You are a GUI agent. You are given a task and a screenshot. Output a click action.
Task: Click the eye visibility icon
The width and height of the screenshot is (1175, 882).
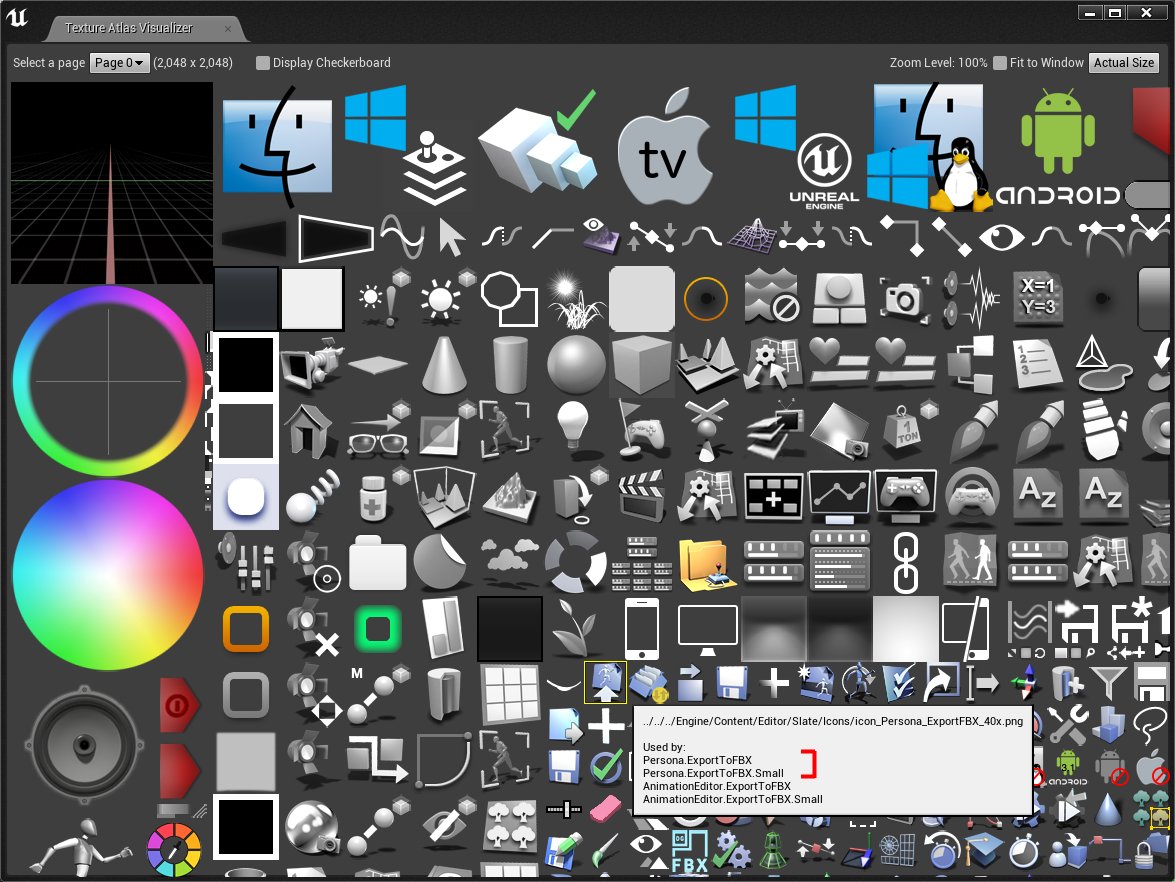coord(1001,238)
